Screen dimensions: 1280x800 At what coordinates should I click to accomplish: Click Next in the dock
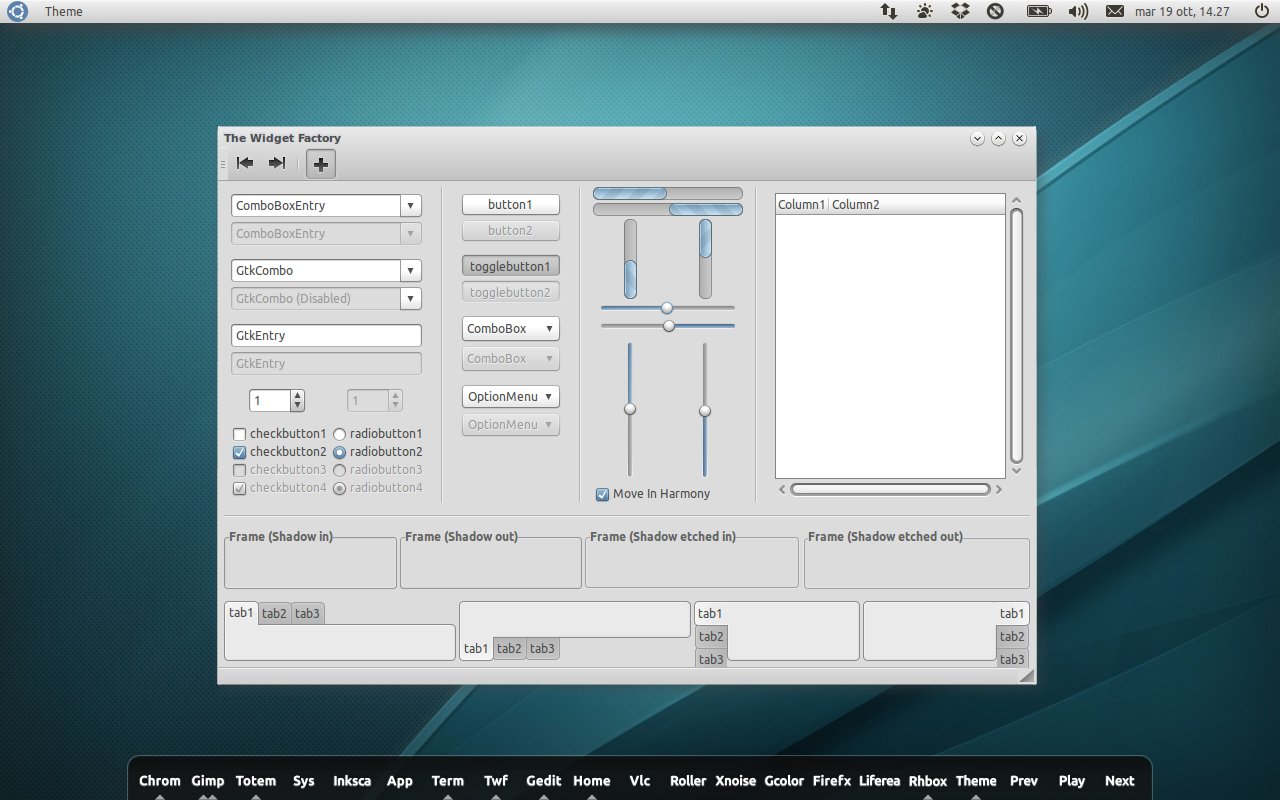point(1120,781)
